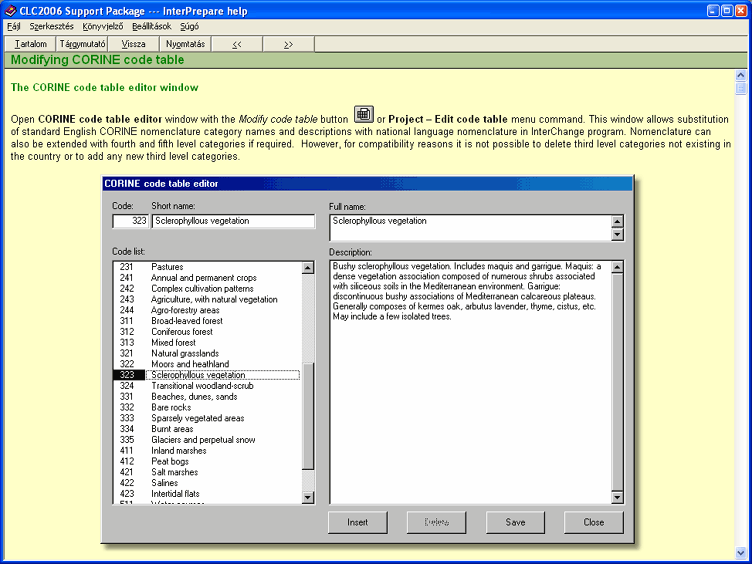Open the Szerkesztés menu
Viewport: 752px width, 564px height.
pyautogui.click(x=51, y=26)
